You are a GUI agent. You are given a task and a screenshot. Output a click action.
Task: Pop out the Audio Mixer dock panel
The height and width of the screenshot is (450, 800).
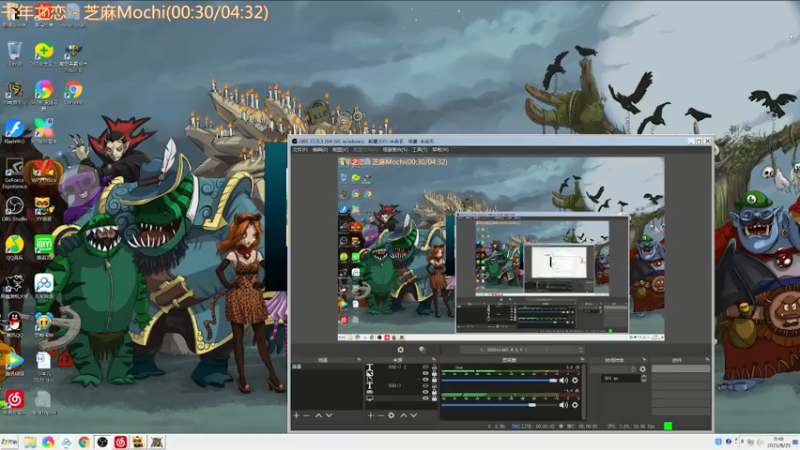(x=582, y=360)
